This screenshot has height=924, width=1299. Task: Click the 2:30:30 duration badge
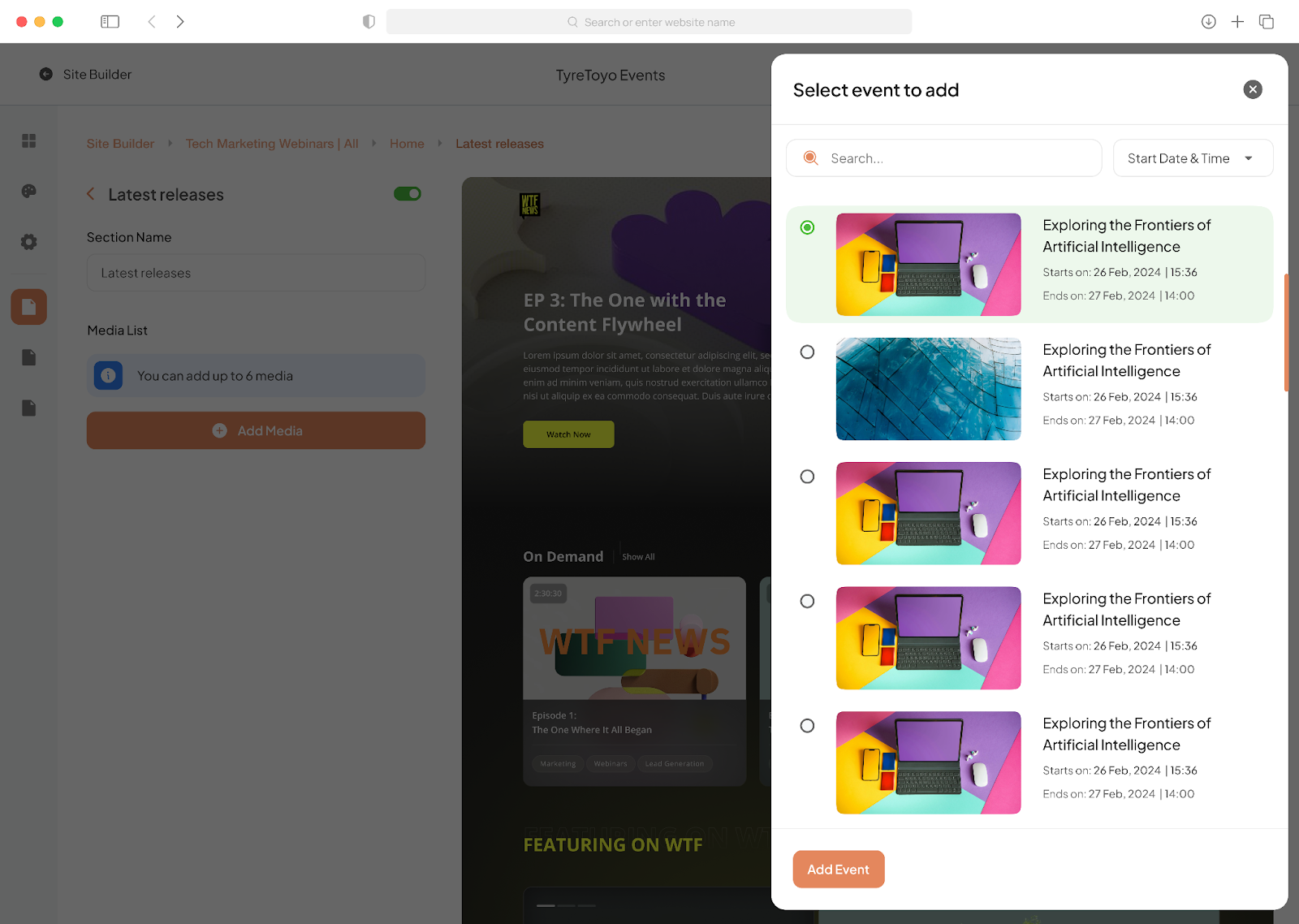point(548,594)
